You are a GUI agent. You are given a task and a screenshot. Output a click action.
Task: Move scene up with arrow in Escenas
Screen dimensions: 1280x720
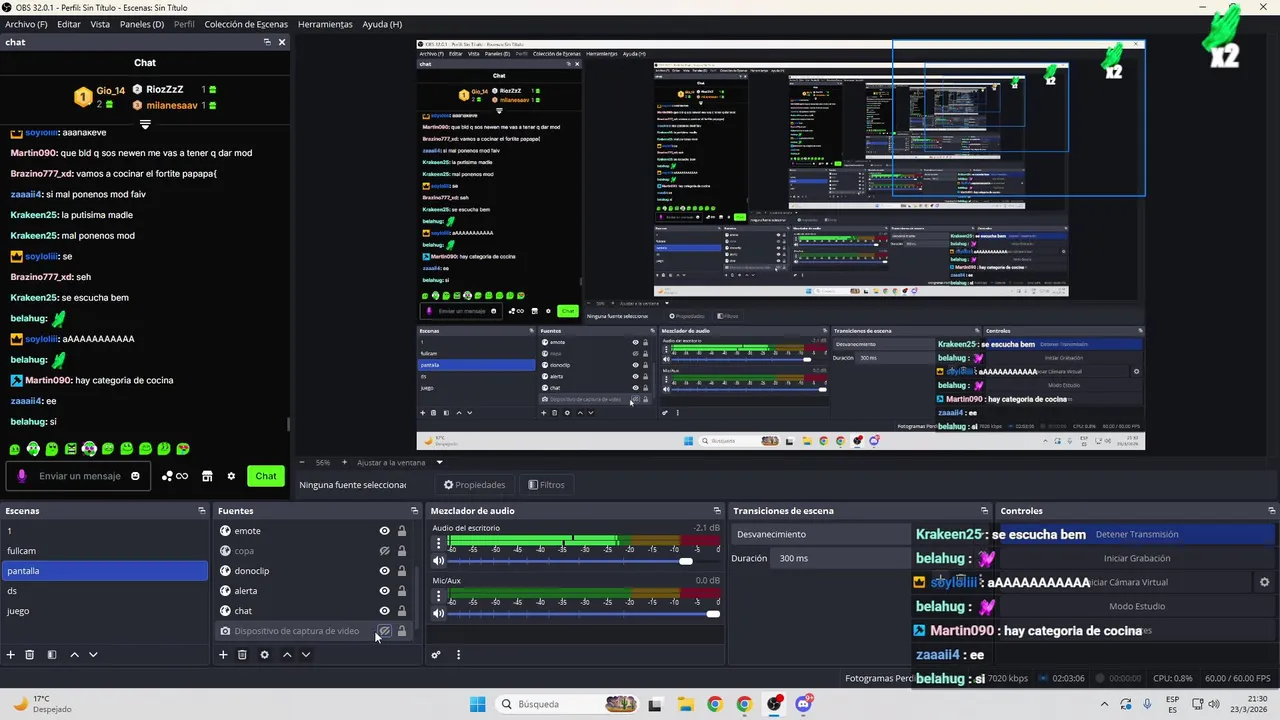[x=74, y=655]
